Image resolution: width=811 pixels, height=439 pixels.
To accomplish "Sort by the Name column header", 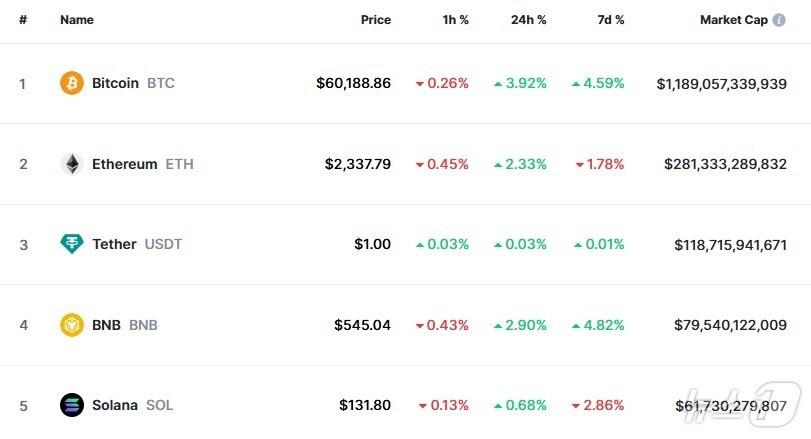I will [76, 20].
